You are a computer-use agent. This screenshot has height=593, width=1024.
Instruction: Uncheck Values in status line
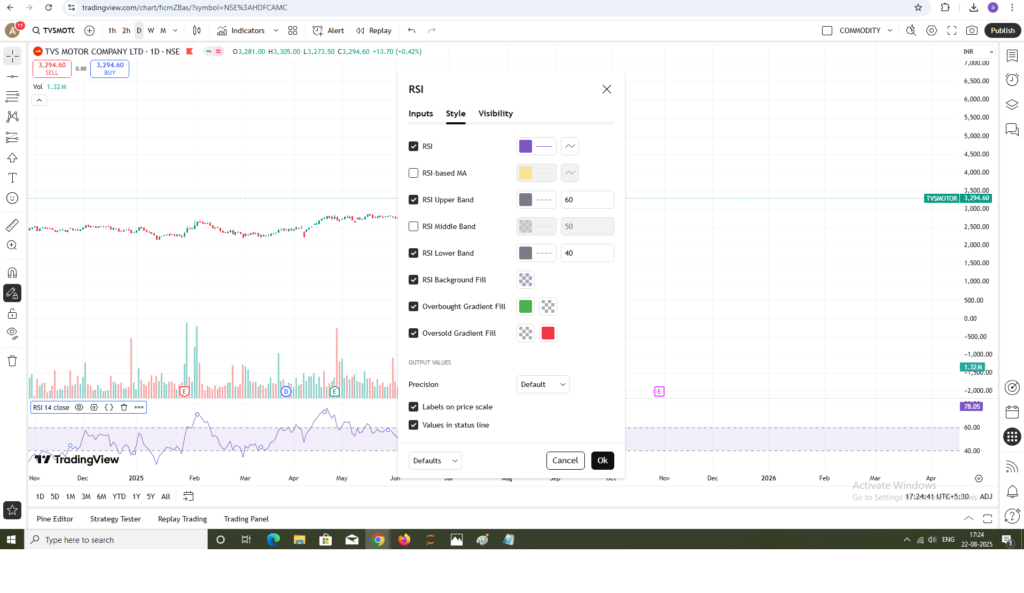point(413,425)
